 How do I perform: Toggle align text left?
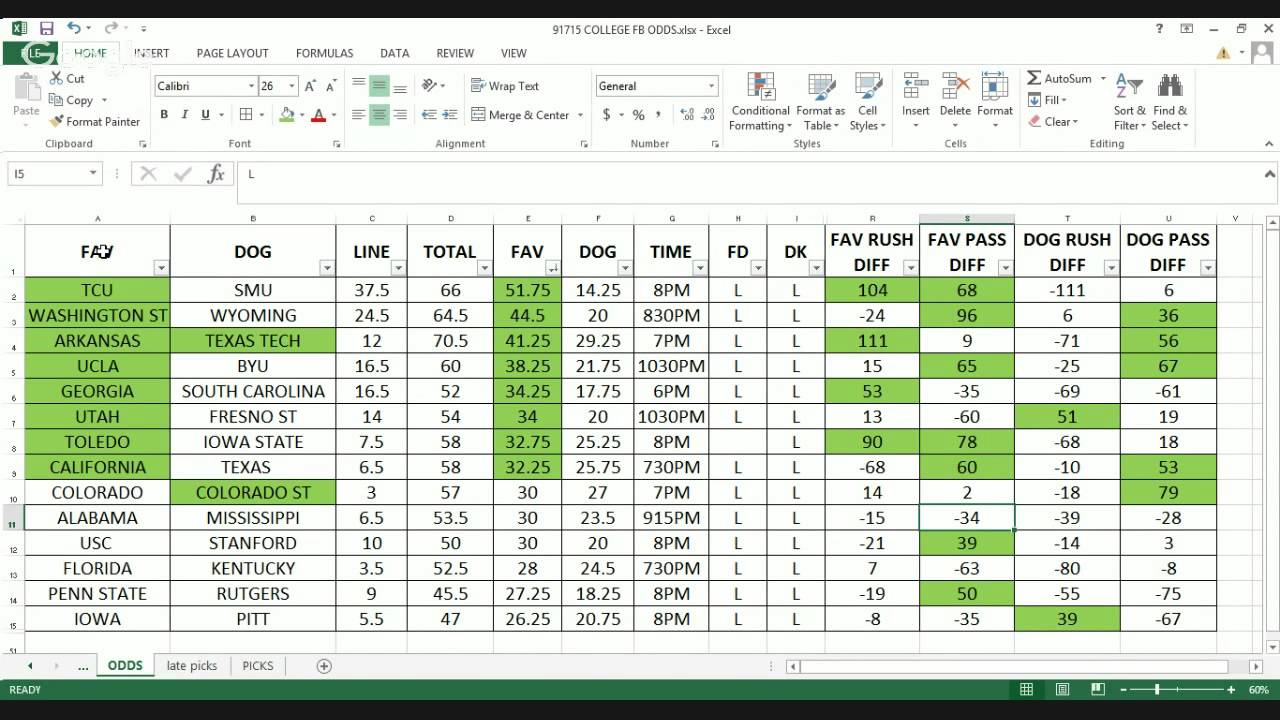(358, 115)
